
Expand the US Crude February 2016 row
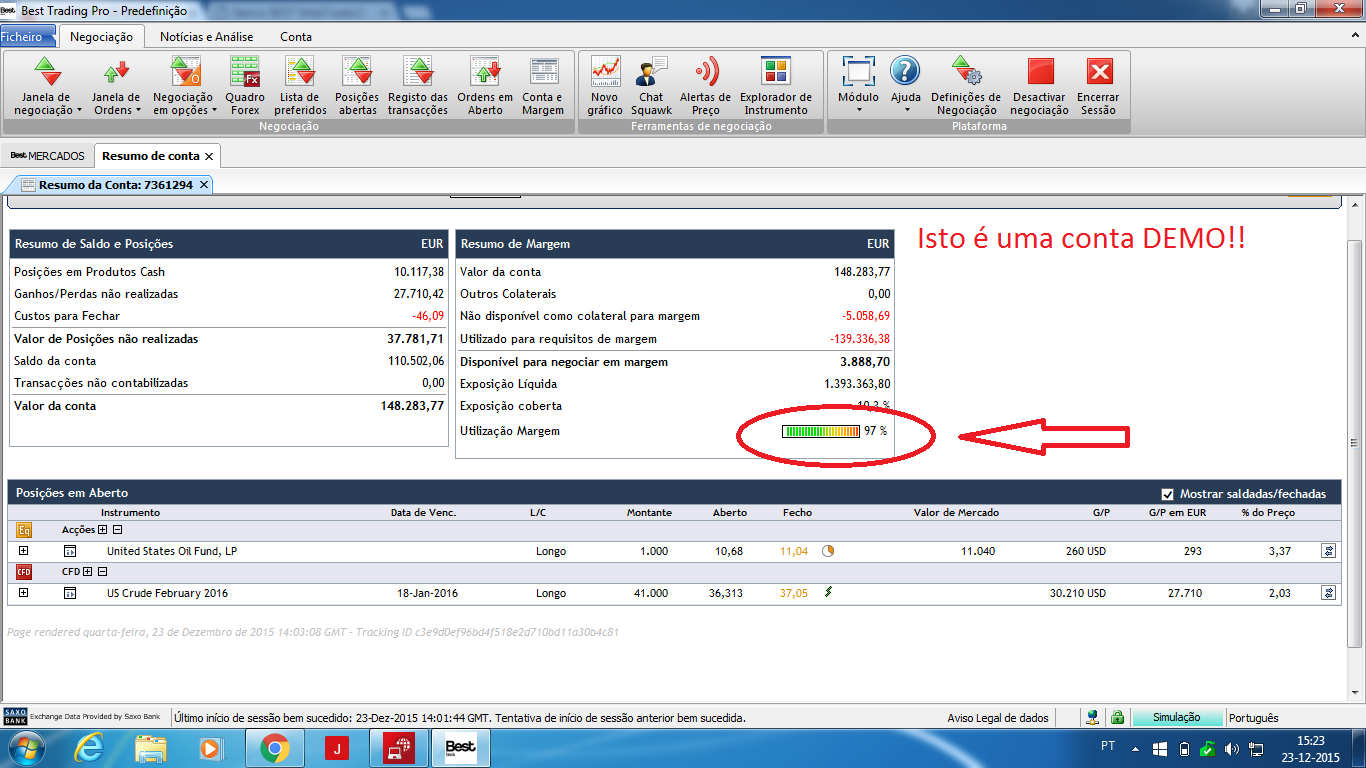(x=24, y=593)
